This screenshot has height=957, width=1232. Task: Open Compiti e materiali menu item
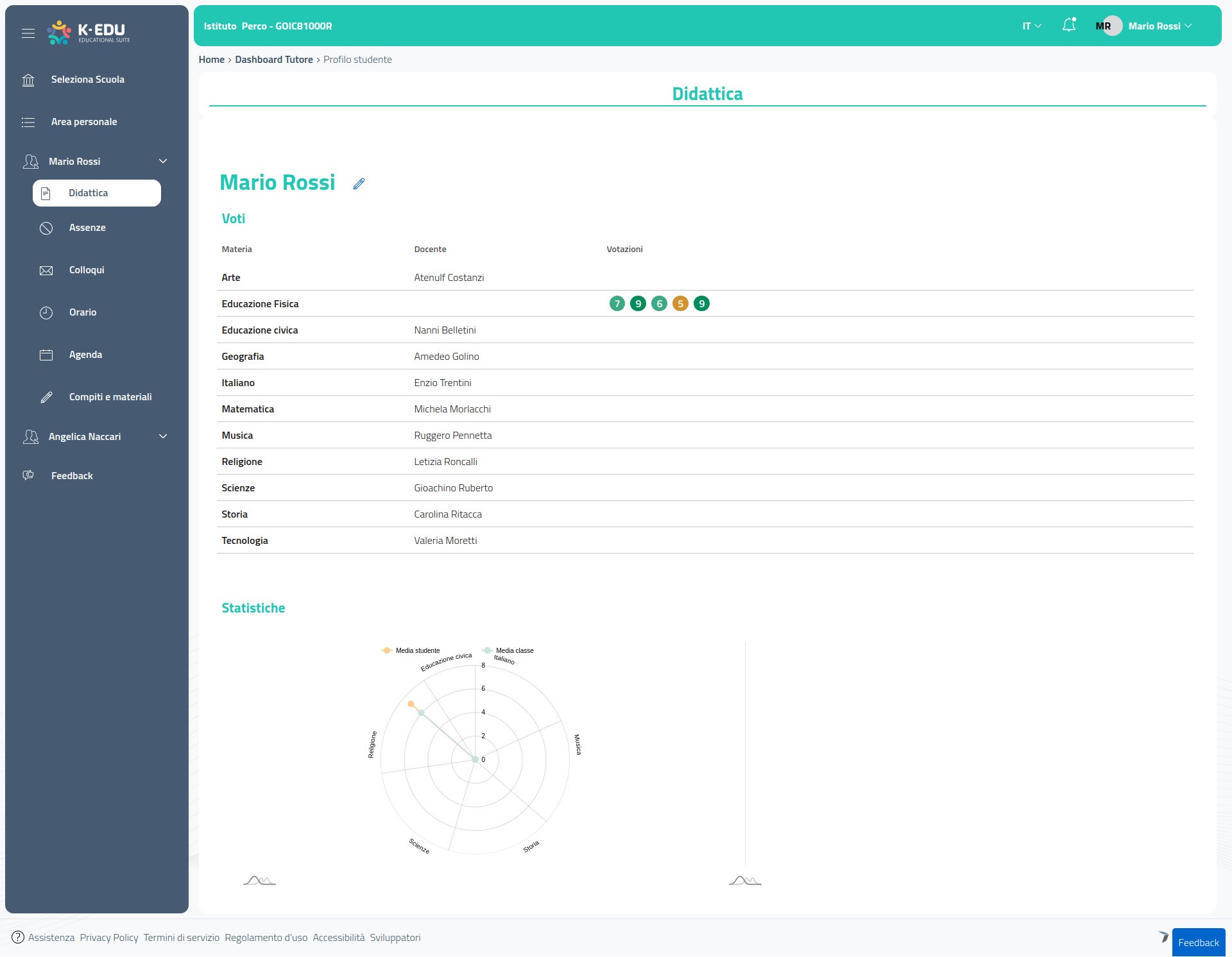[110, 397]
